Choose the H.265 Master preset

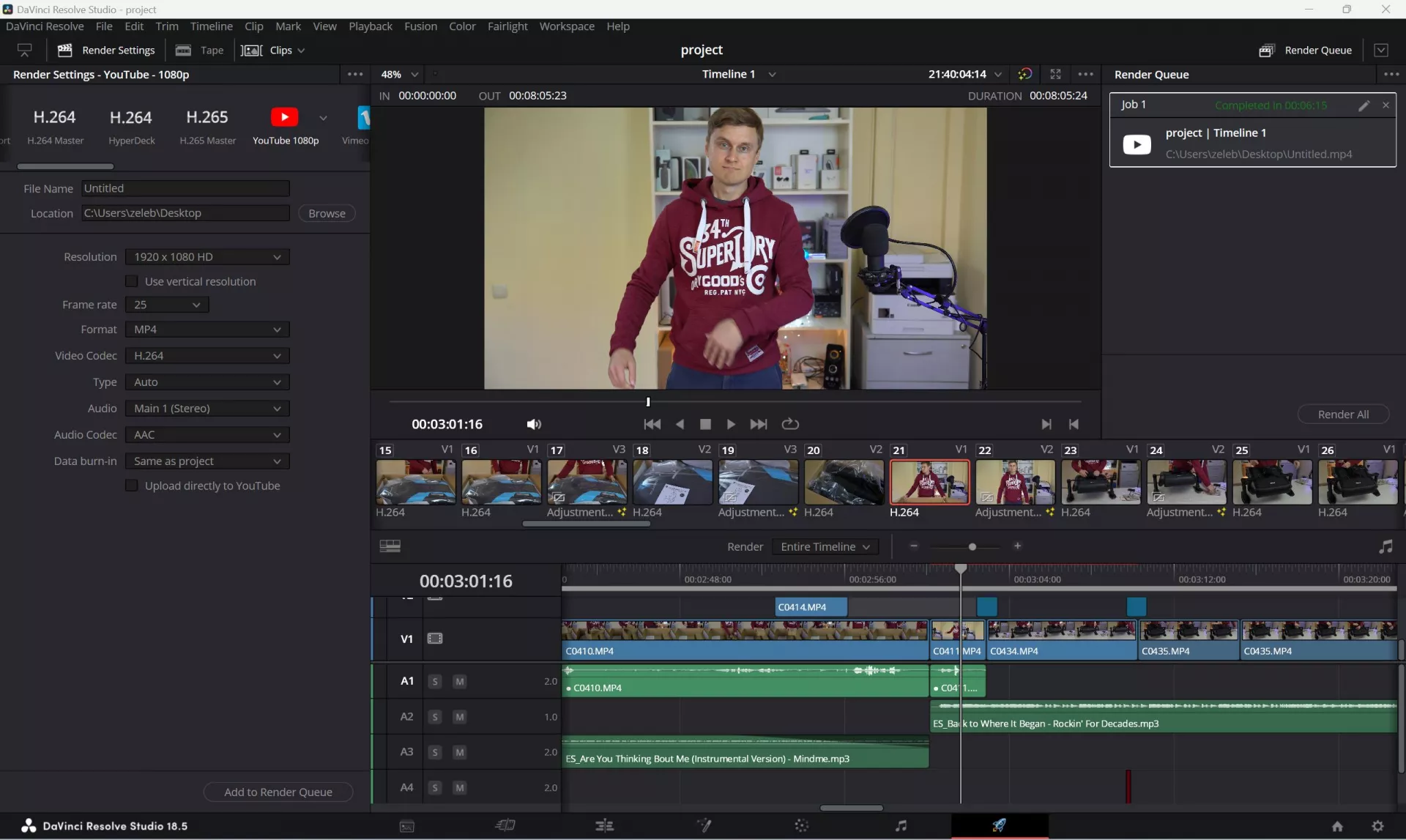coord(207,126)
